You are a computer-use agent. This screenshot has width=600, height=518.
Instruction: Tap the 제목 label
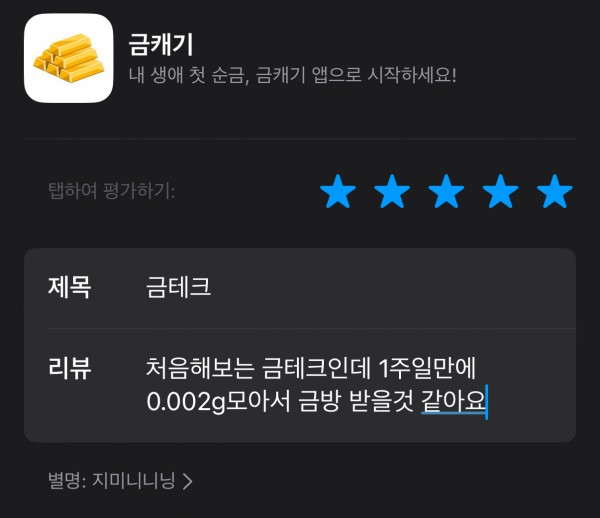point(69,287)
